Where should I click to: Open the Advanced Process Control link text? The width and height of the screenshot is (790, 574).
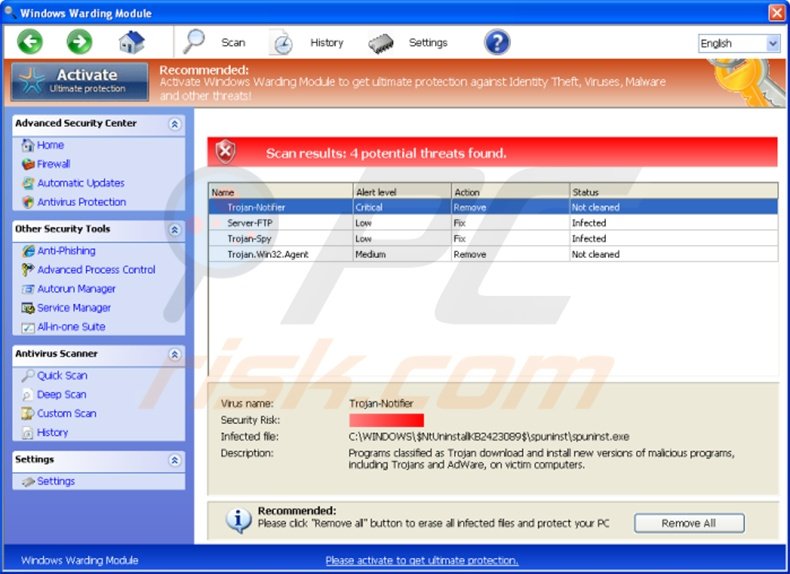pyautogui.click(x=96, y=270)
